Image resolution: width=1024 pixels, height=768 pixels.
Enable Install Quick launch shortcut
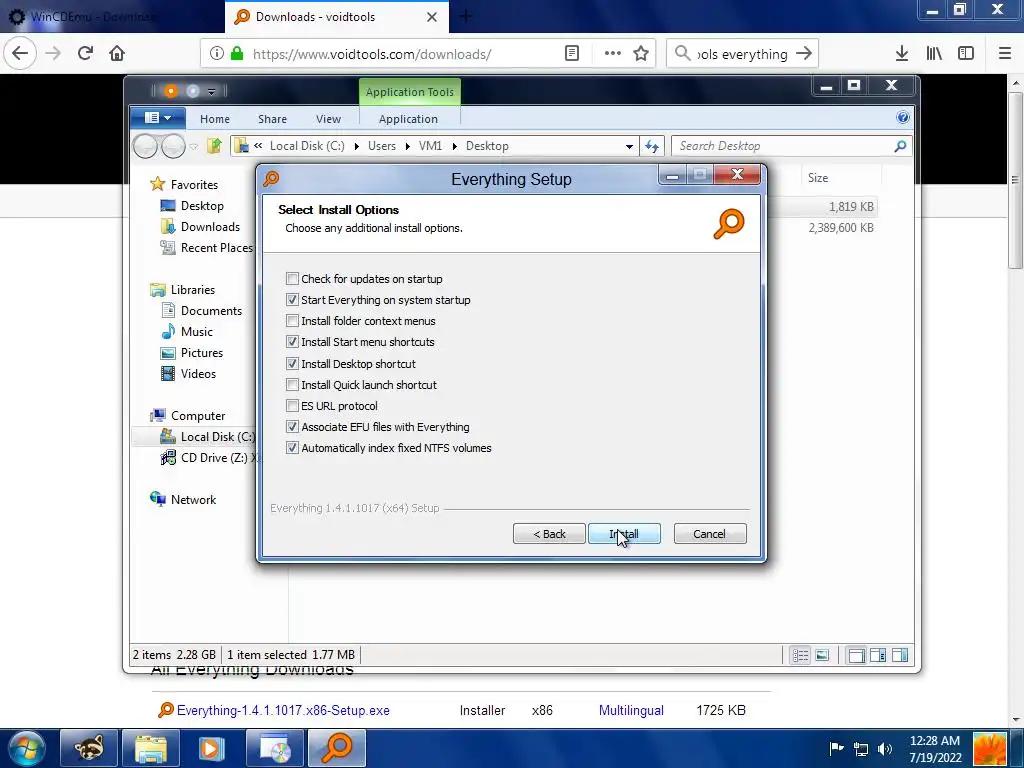click(292, 385)
